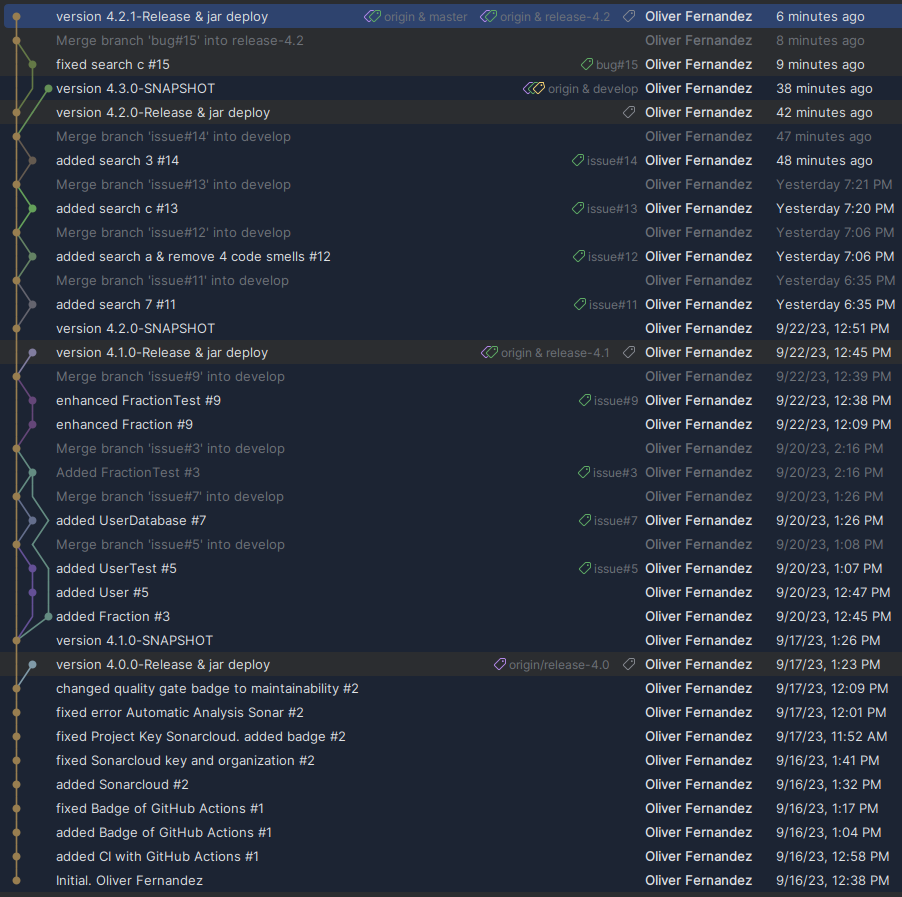
Task: Click the origin & master branch icon
Action: [x=372, y=16]
